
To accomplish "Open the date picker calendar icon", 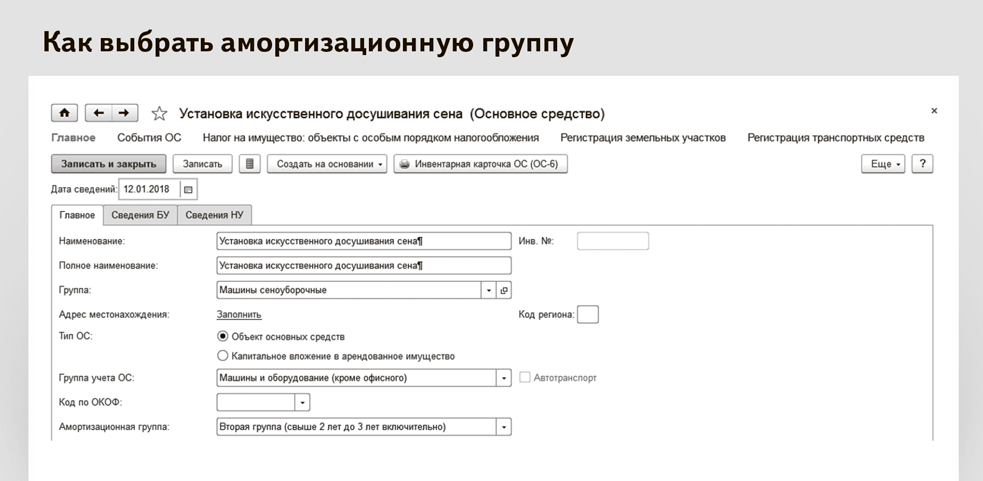I will tap(189, 189).
